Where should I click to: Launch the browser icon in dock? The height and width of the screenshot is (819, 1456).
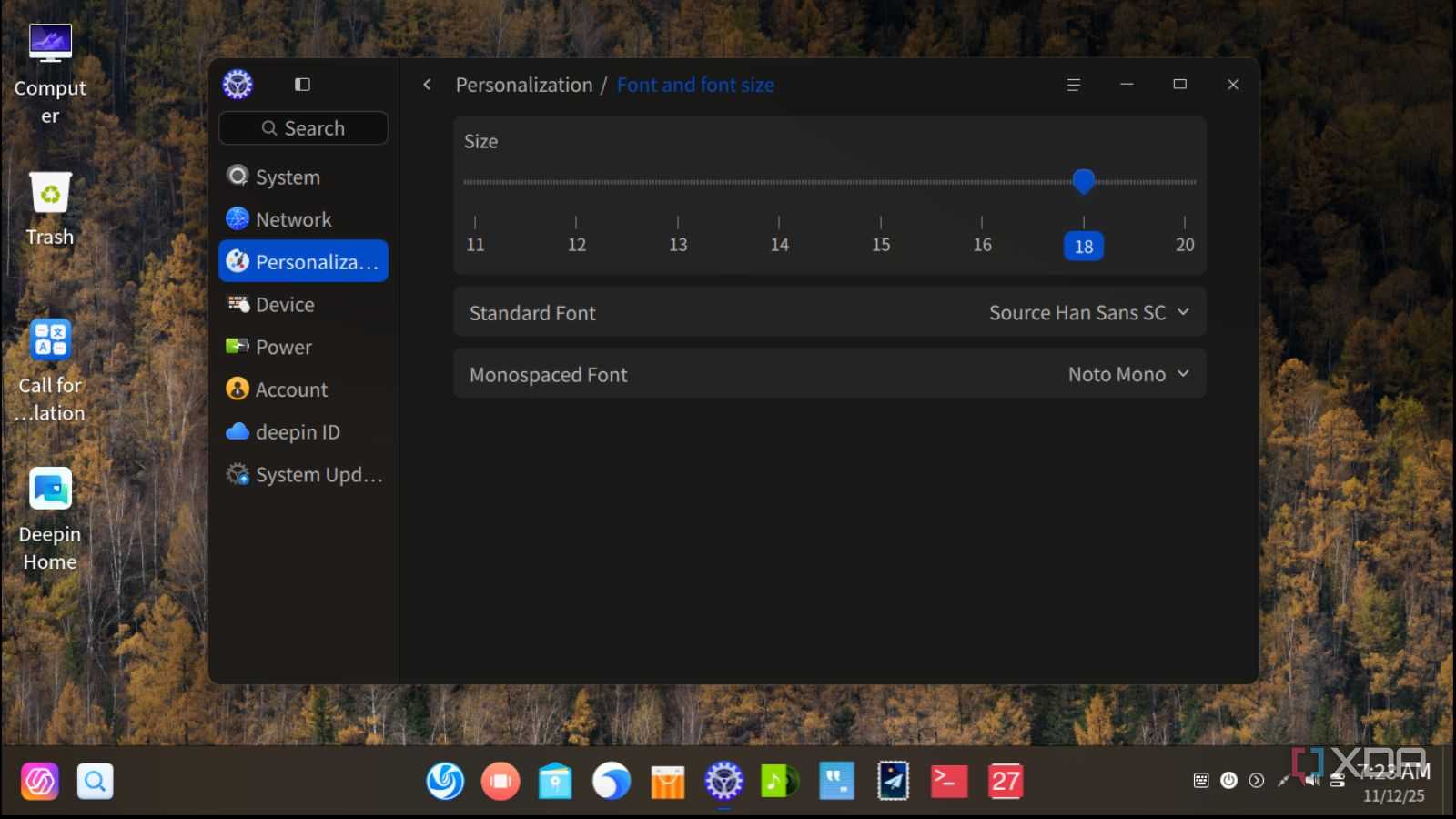coord(612,781)
